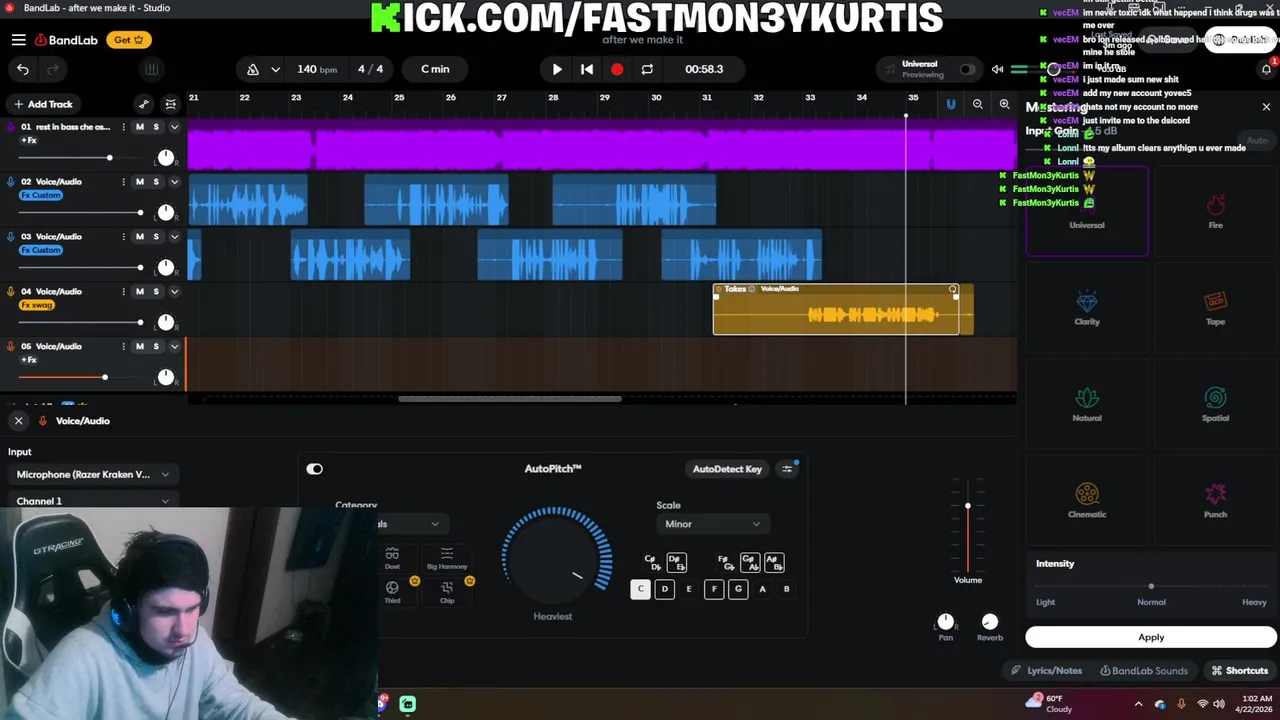The height and width of the screenshot is (720, 1280).
Task: Mute track 04 Voice/Audio
Action: 140,292
